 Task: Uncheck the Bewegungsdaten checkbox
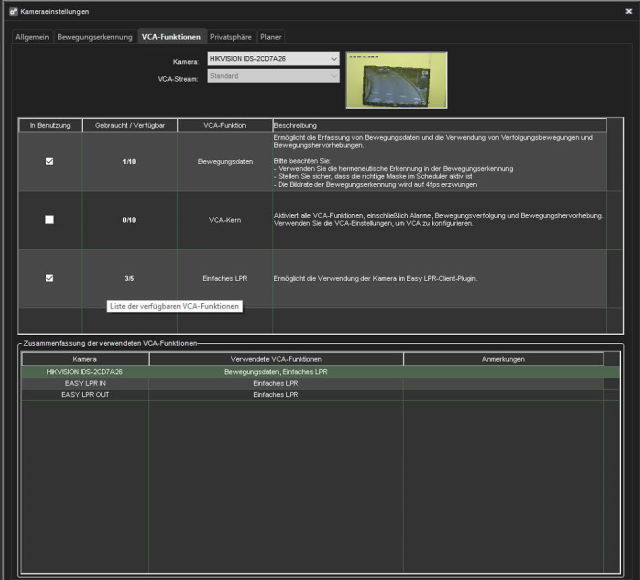pyautogui.click(x=50, y=161)
